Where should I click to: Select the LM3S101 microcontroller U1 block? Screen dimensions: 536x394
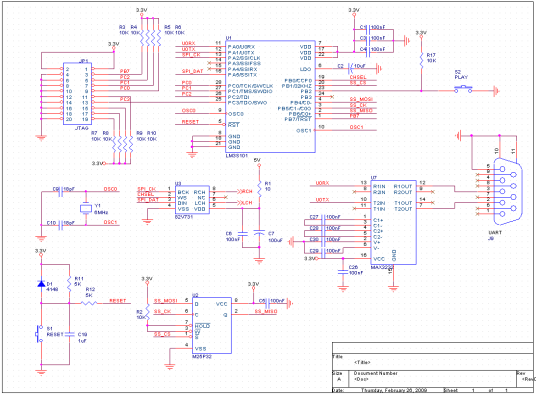point(270,97)
